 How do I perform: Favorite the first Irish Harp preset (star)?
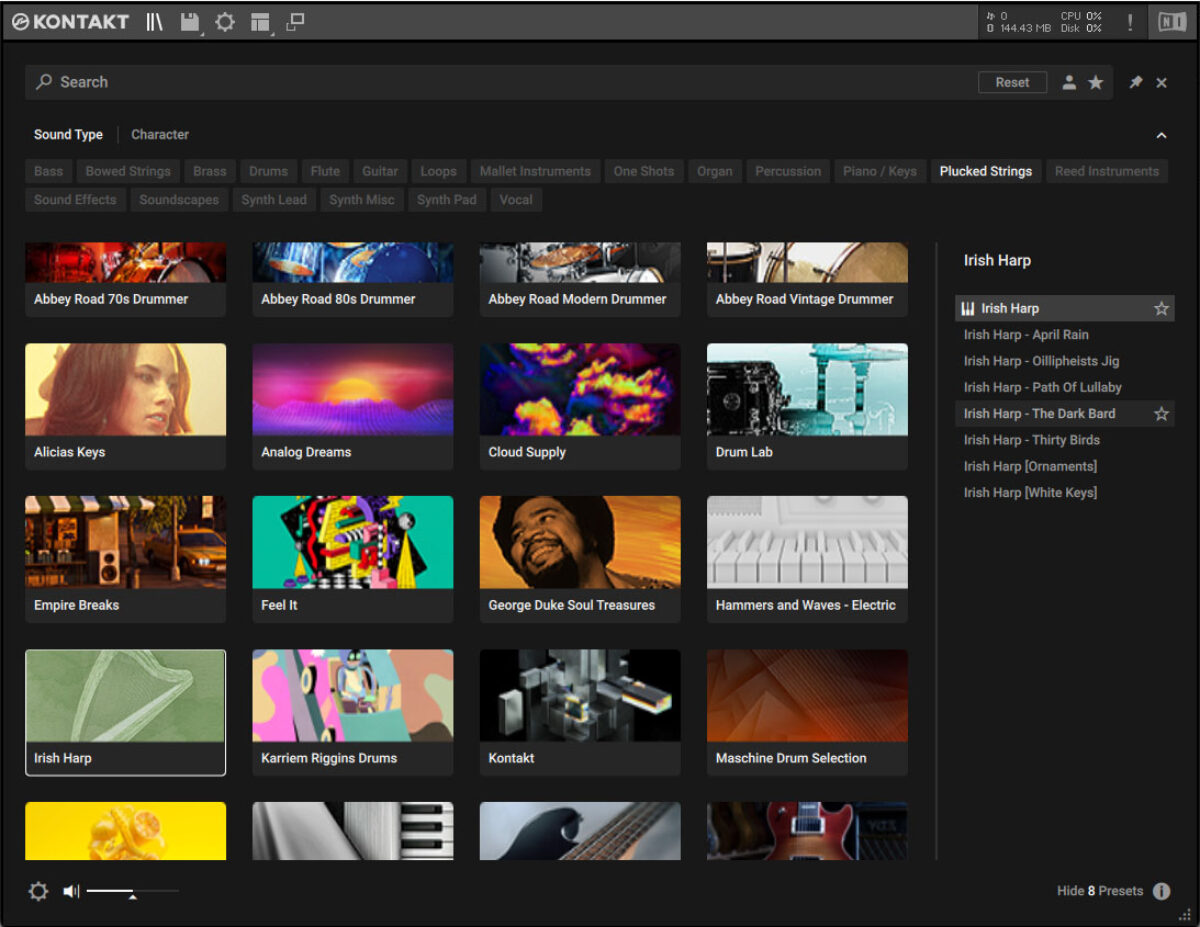click(x=1161, y=309)
